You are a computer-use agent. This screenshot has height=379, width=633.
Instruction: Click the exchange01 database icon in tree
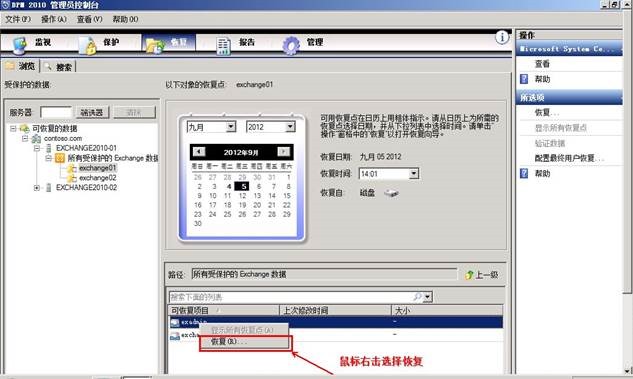point(72,168)
